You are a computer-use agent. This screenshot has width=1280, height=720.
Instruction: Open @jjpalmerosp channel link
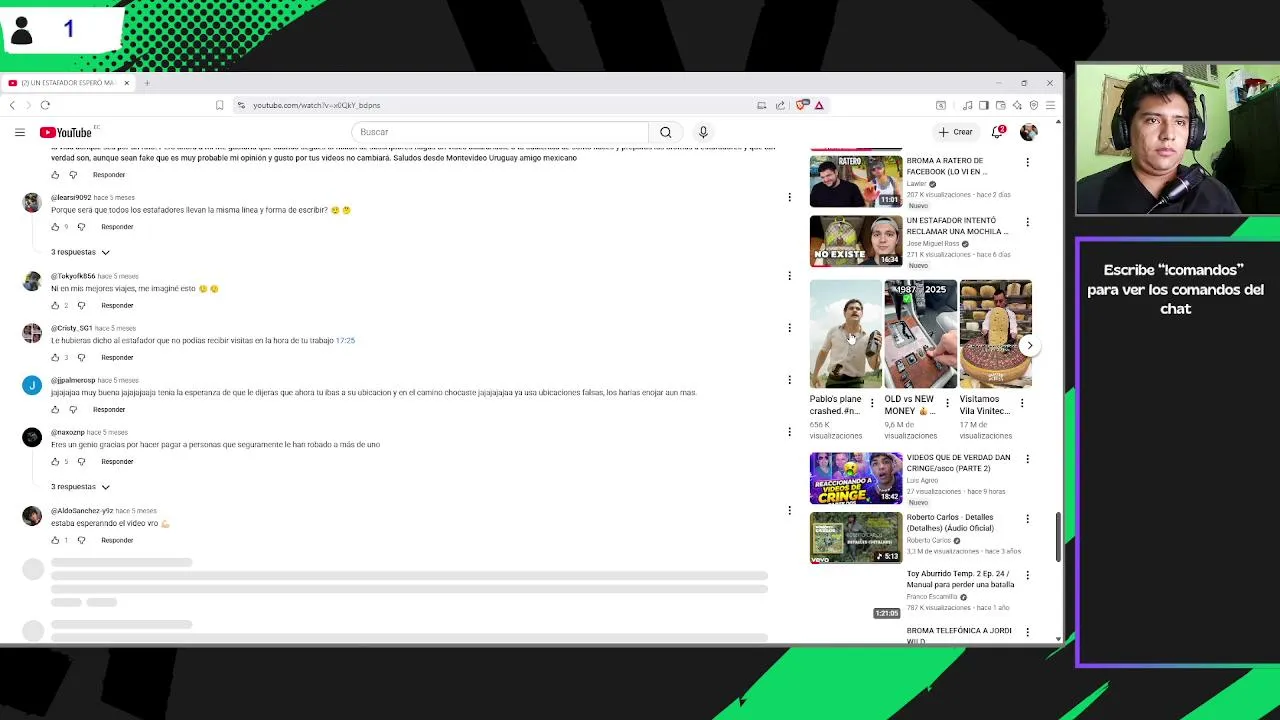[x=73, y=380]
